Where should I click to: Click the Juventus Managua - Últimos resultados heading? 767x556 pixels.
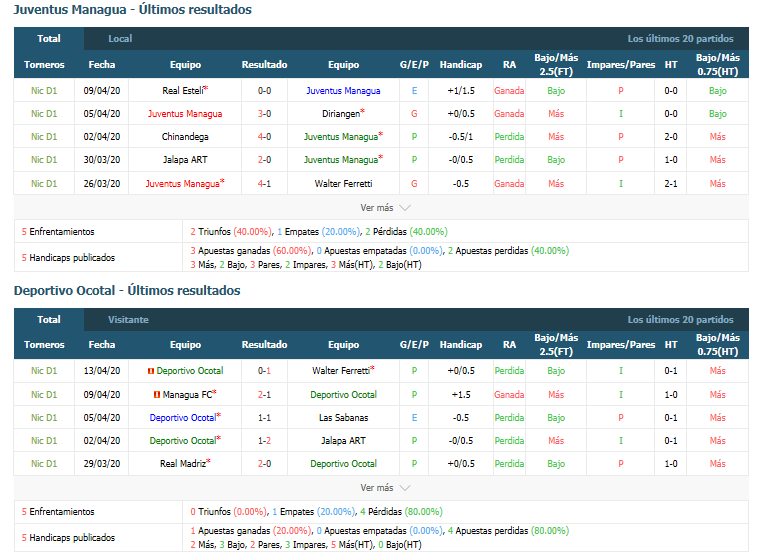point(133,10)
